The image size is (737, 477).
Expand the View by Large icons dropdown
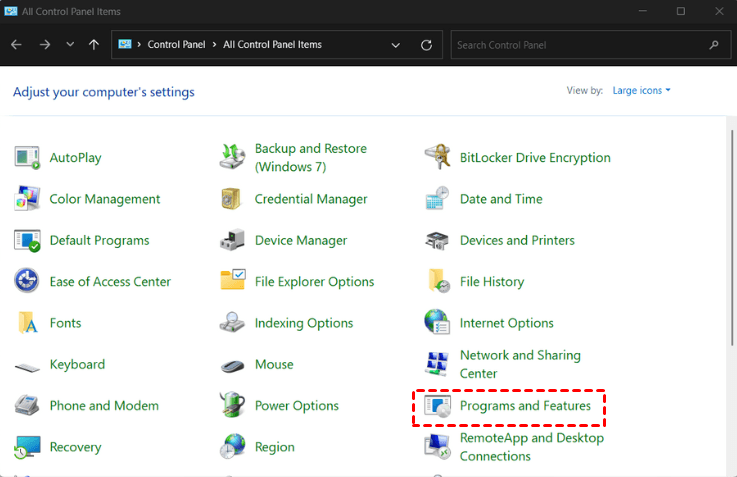641,91
